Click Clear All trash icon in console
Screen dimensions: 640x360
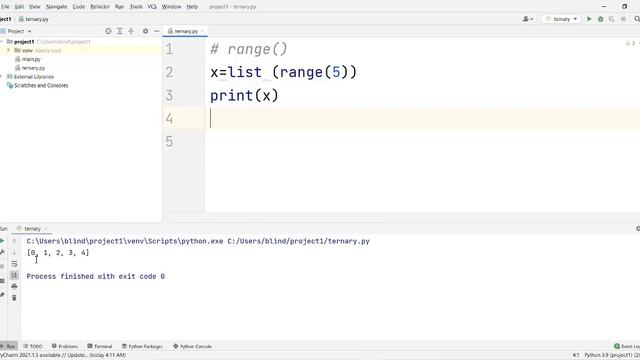tap(14, 298)
